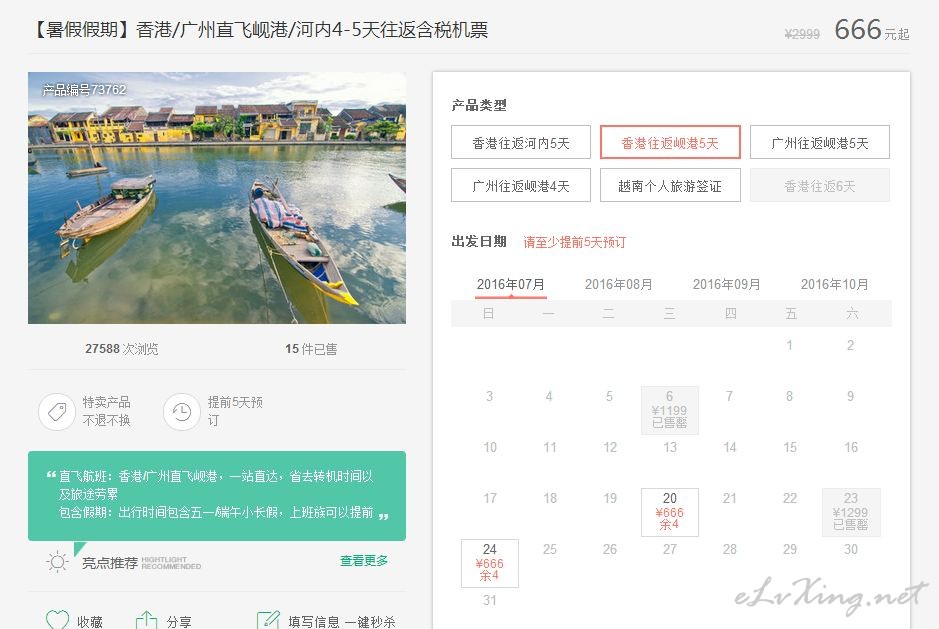
Task: Select the greyed-out 香港往返6天 option
Action: click(819, 186)
